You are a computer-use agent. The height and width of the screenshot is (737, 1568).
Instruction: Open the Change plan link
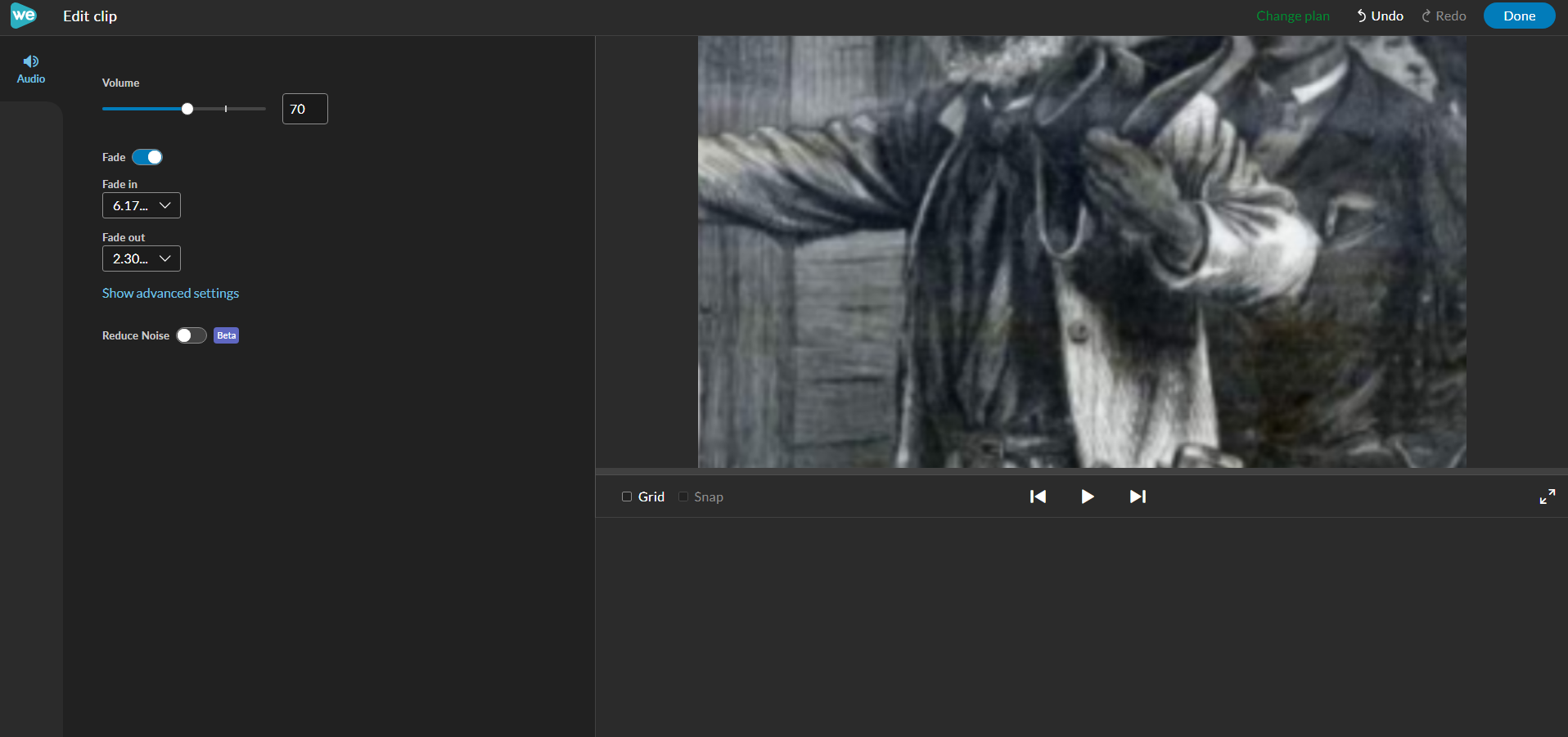click(x=1293, y=16)
